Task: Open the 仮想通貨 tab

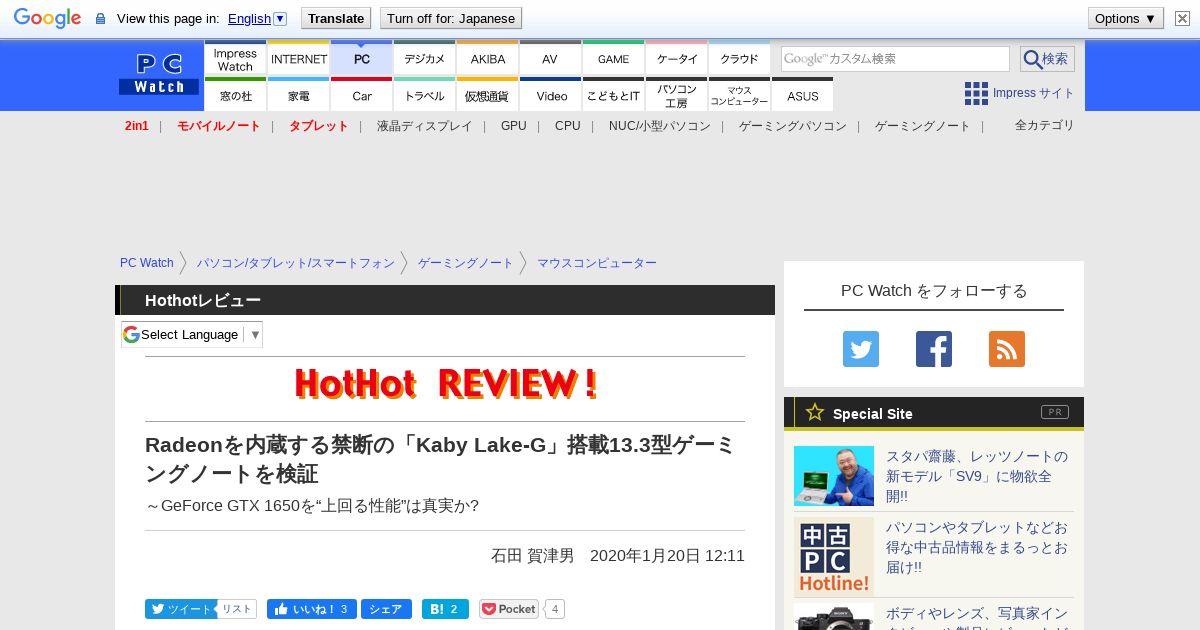Action: click(488, 95)
